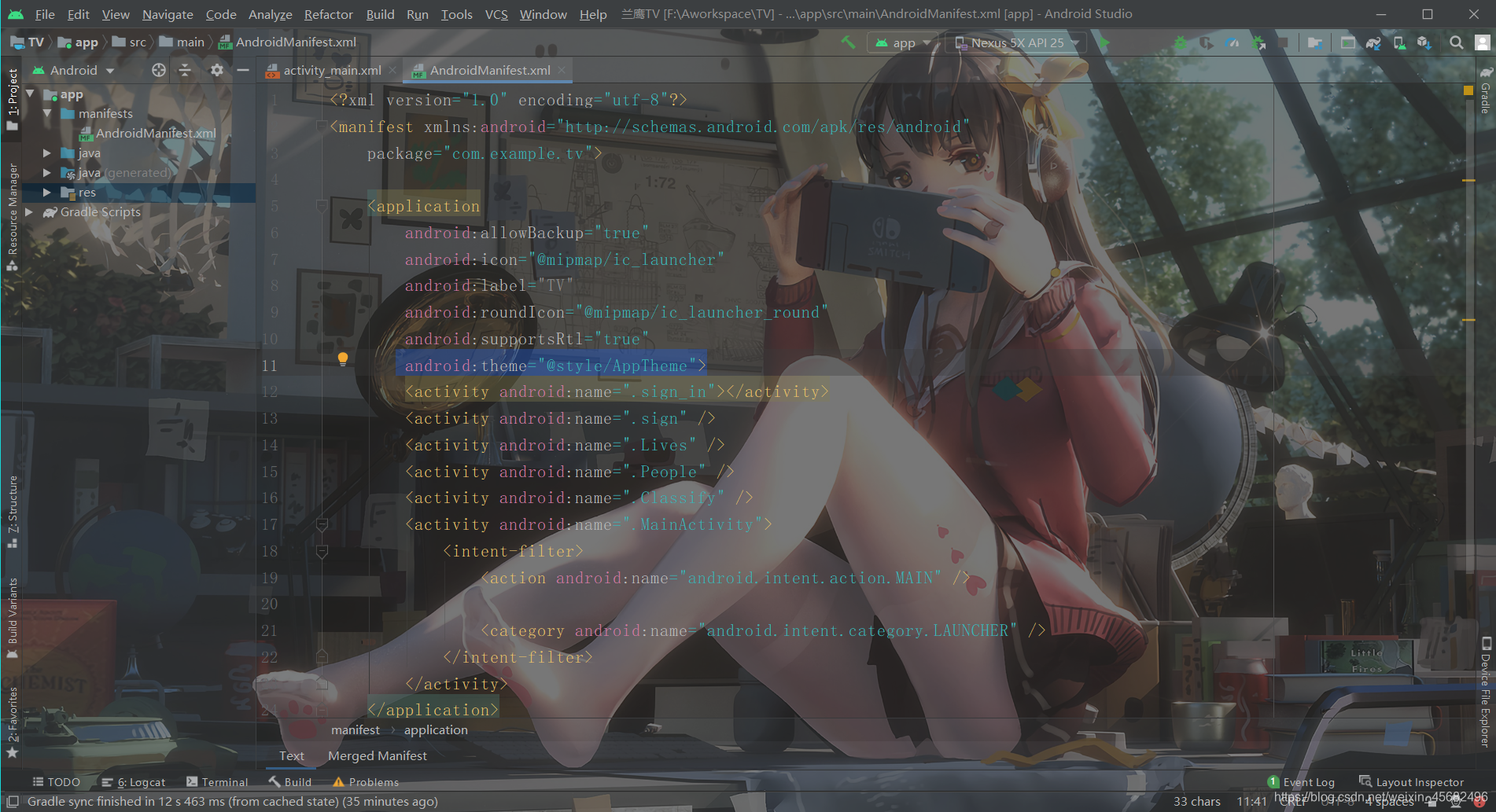Click Attach Debugger to Android Process icon
1496x812 pixels.
pos(1258,42)
